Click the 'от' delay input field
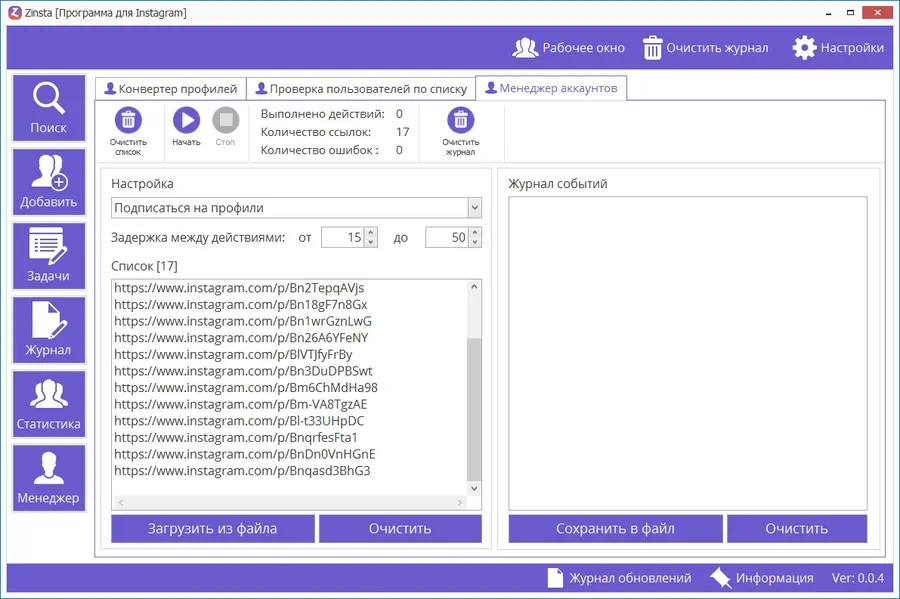This screenshot has width=900, height=599. click(x=341, y=238)
